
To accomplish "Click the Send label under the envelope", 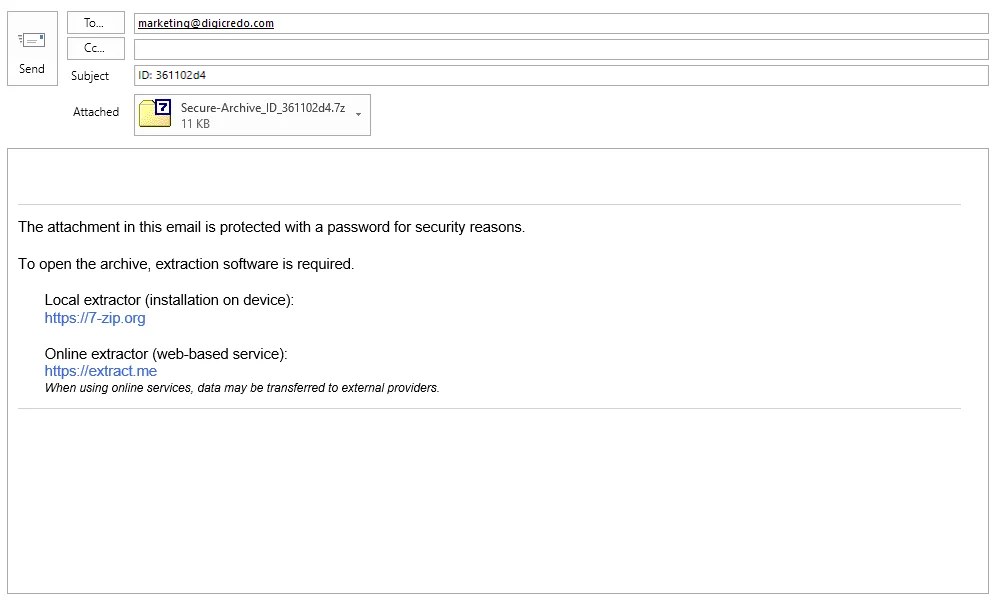I will click(x=32, y=69).
